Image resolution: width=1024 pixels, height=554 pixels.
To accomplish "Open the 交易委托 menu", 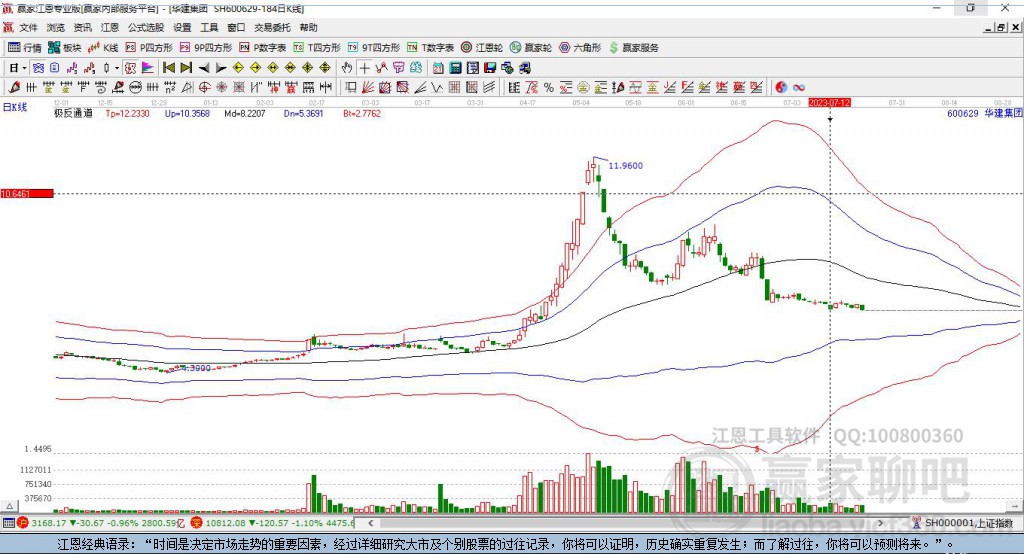I will 272,27.
